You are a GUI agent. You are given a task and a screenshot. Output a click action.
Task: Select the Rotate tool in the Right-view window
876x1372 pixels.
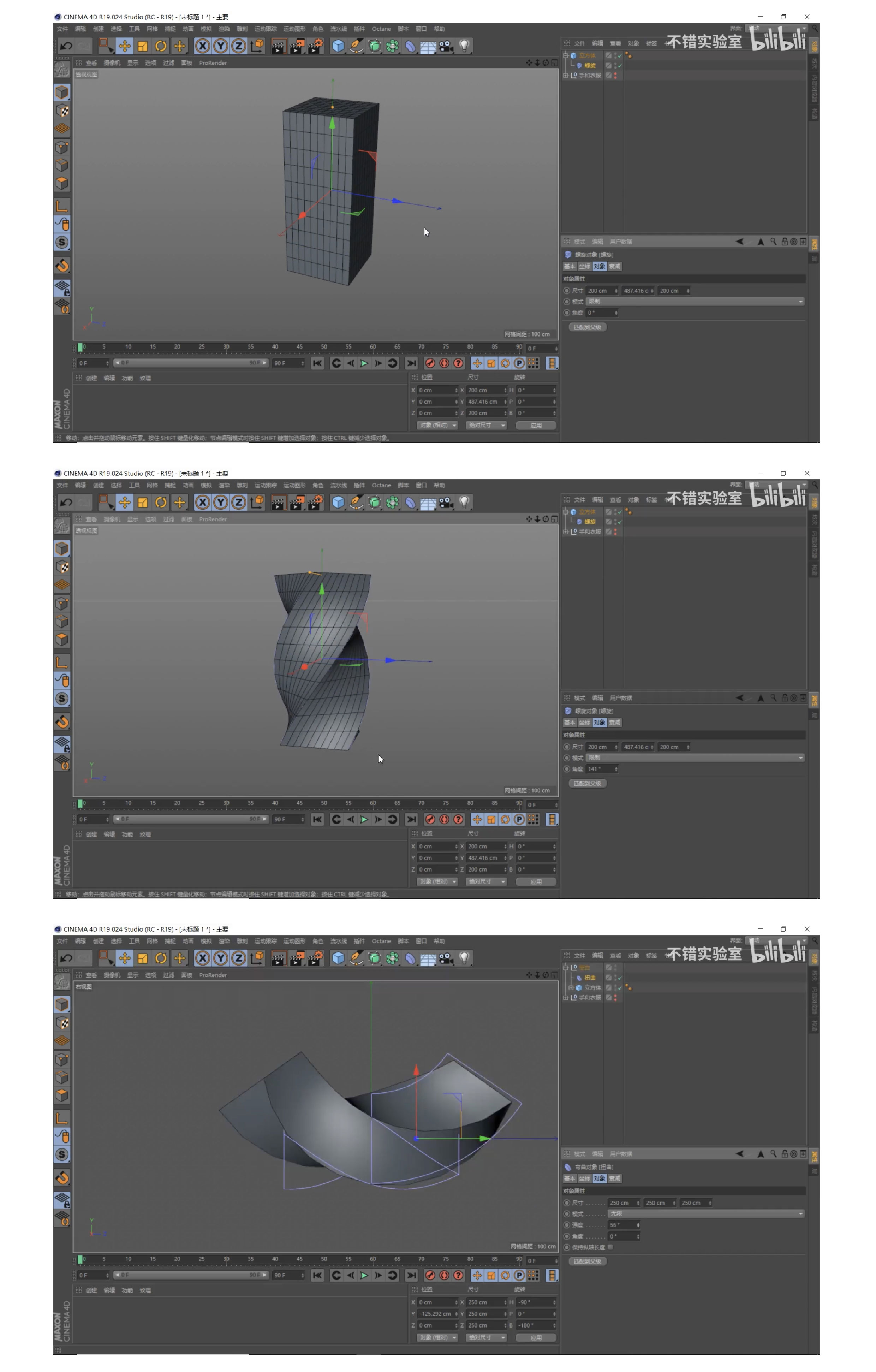[161, 958]
